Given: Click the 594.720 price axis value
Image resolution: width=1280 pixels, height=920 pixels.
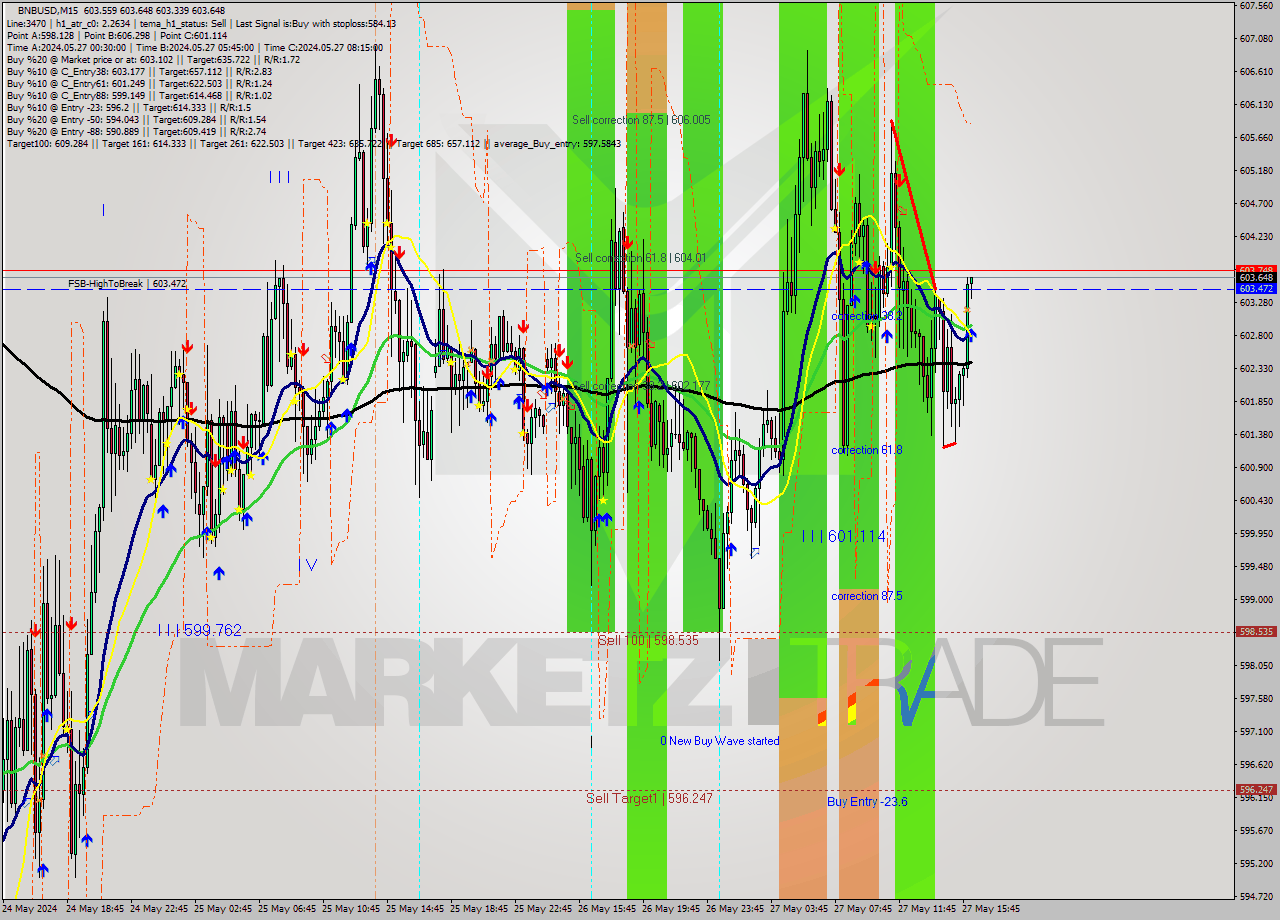Looking at the screenshot, I should coord(1256,896).
